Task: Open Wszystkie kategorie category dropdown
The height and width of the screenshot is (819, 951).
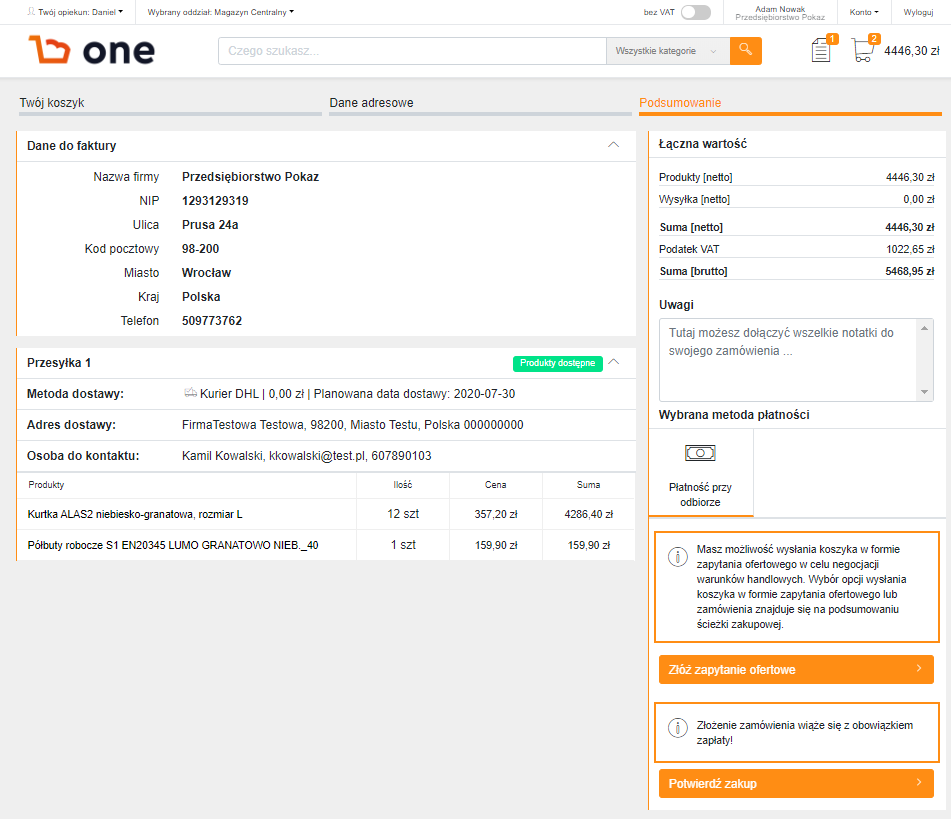Action: [667, 51]
